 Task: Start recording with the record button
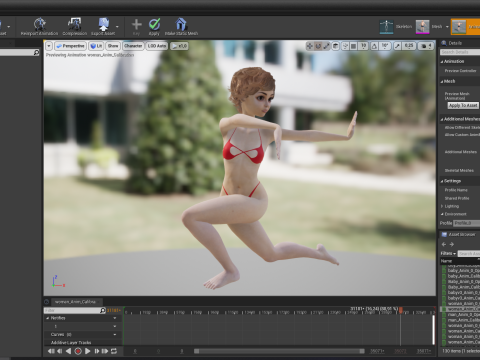point(78,351)
